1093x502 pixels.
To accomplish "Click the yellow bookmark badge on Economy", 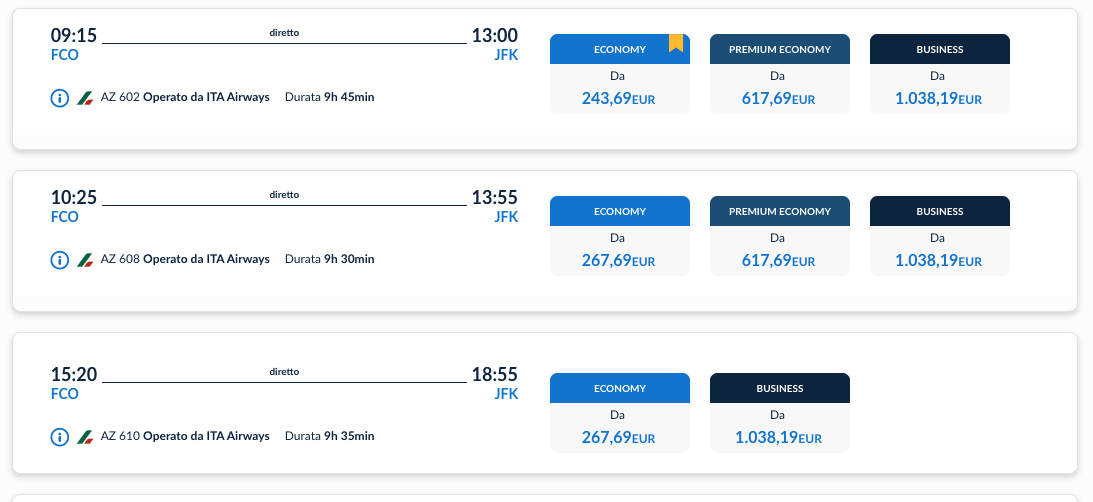I will (675, 43).
